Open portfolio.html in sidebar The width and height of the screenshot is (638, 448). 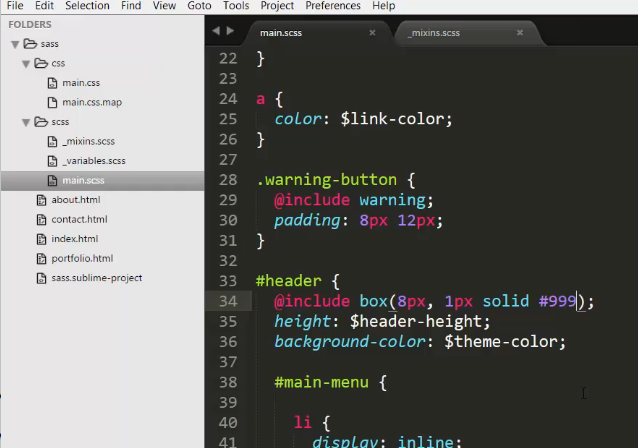click(82, 258)
